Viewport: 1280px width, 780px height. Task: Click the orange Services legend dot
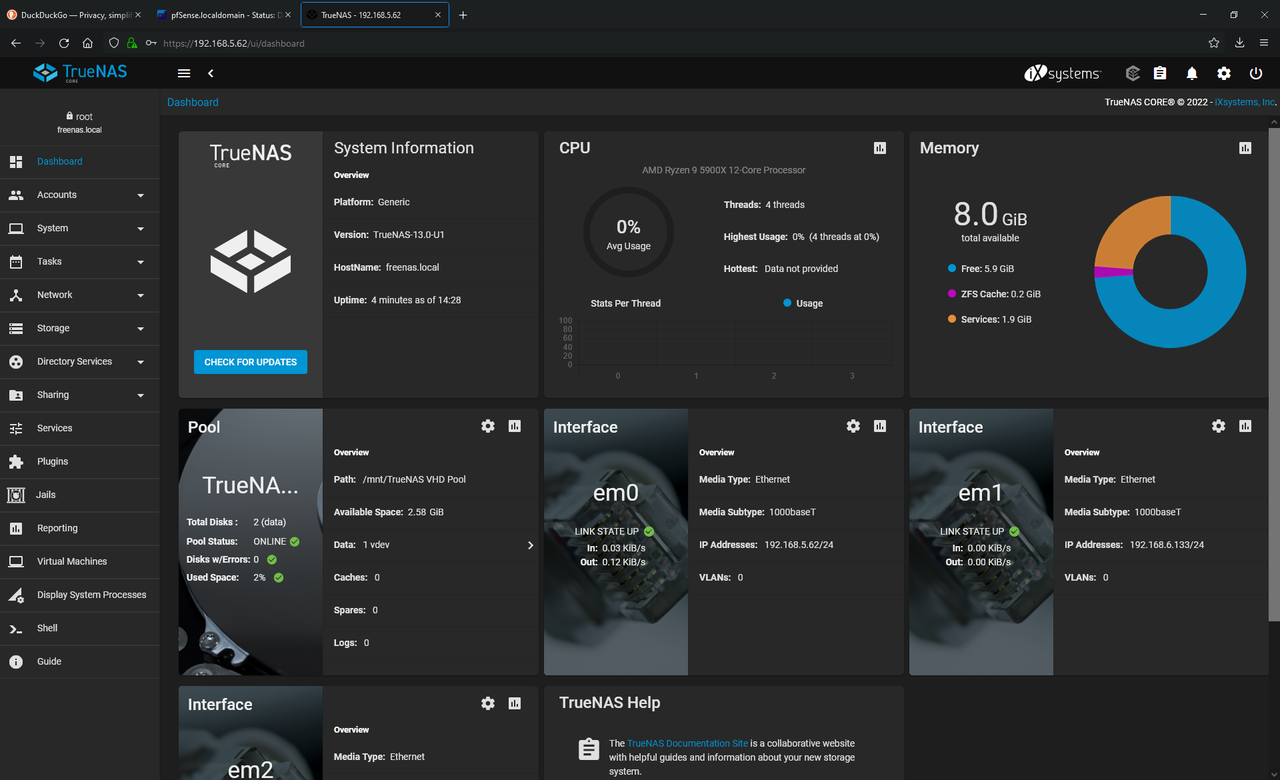click(x=951, y=319)
